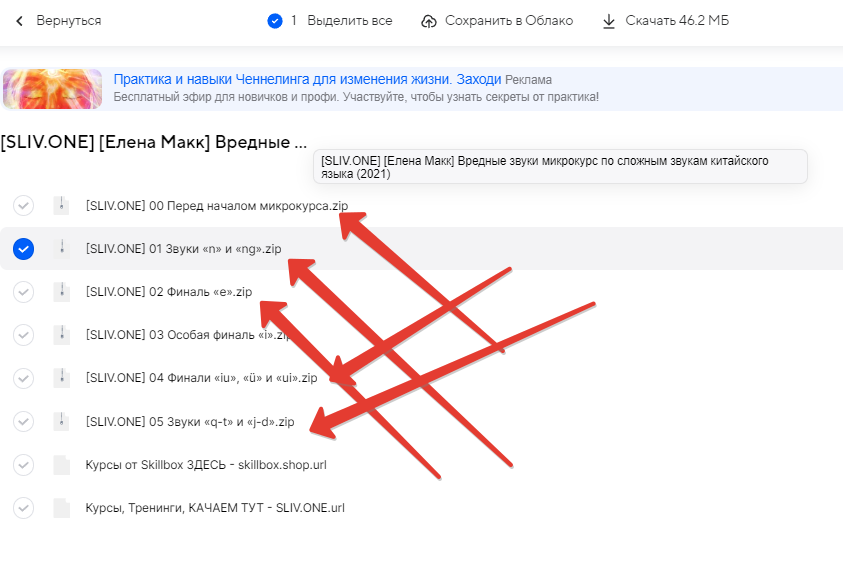The height and width of the screenshot is (565, 843).
Task: Click Скачать 46.2 МБ
Action: (677, 21)
